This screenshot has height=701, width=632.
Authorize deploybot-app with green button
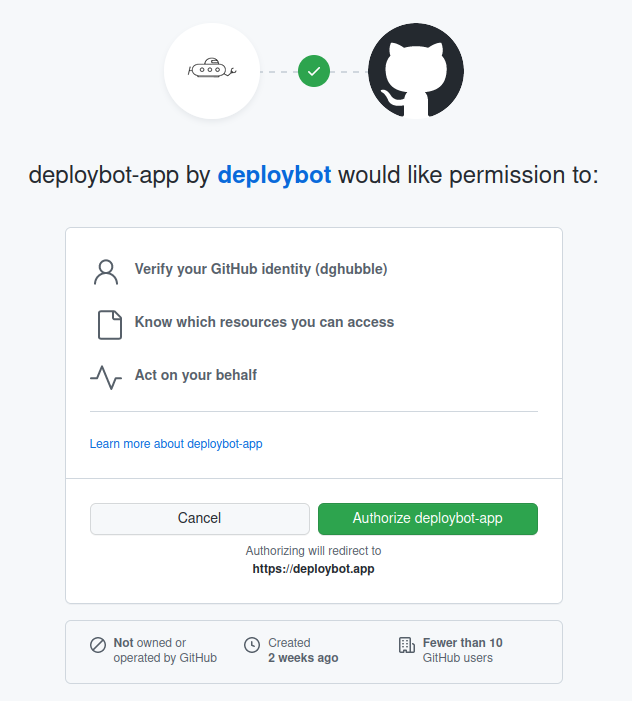click(x=428, y=519)
